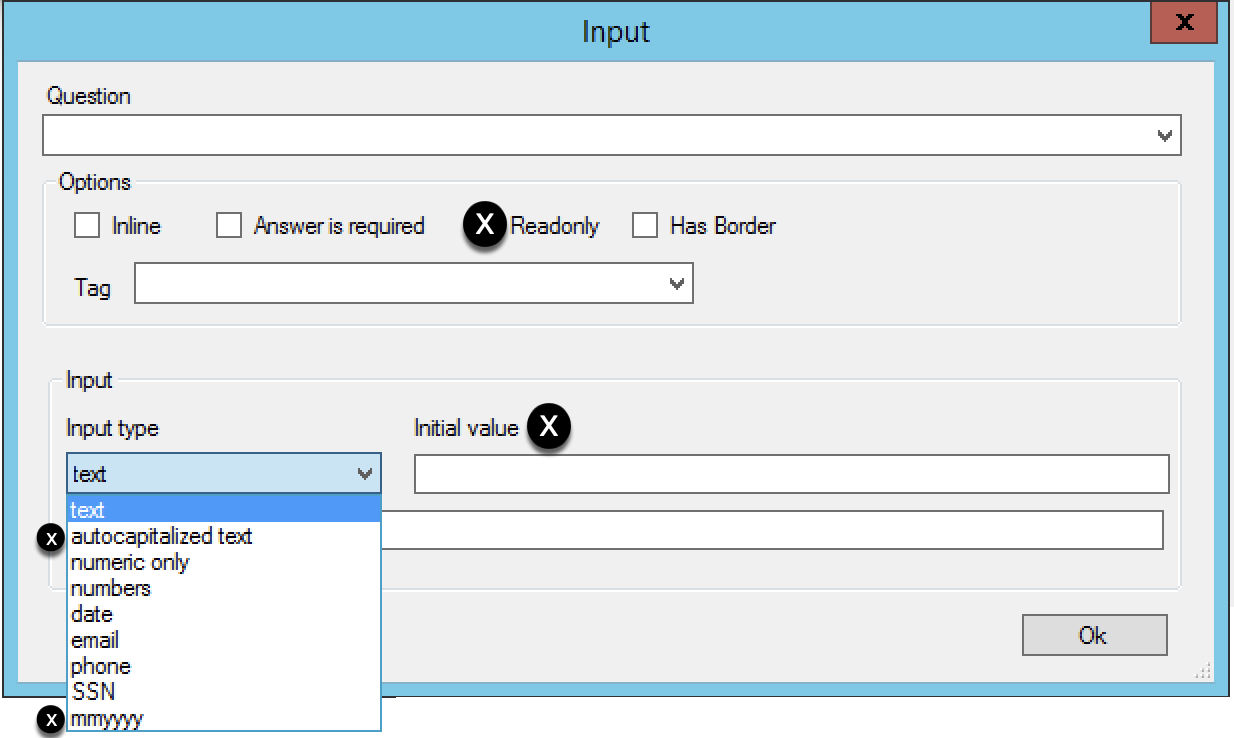Pick the numeric only option
This screenshot has width=1234, height=738.
pos(224,562)
